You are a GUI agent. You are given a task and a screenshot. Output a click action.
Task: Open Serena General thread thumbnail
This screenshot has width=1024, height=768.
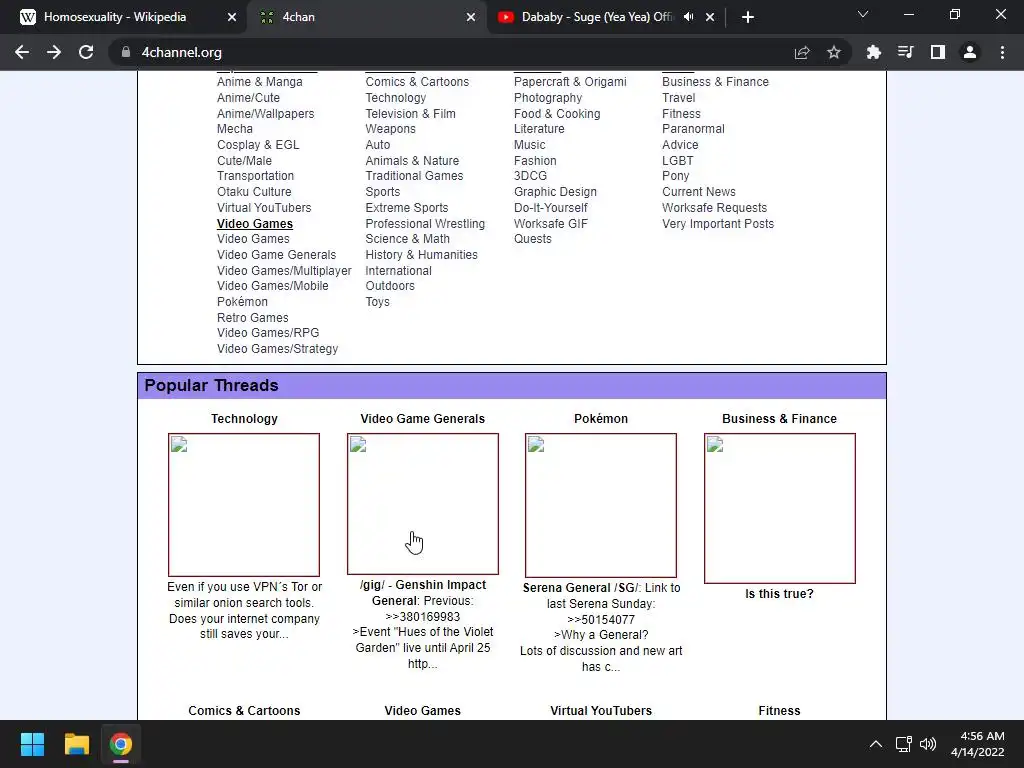coord(601,505)
